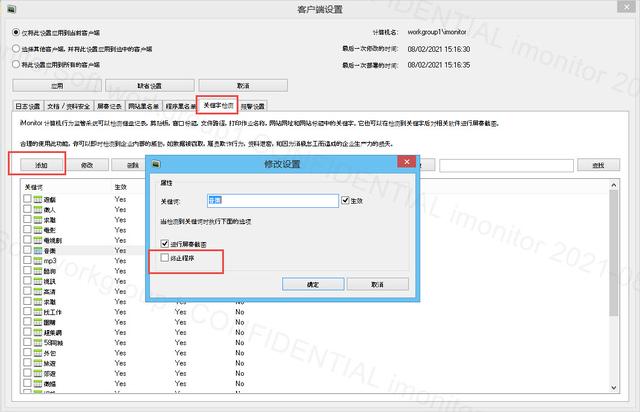Enable the 终止程序 checkbox
Screen dimensions: 640x412
coord(164,258)
